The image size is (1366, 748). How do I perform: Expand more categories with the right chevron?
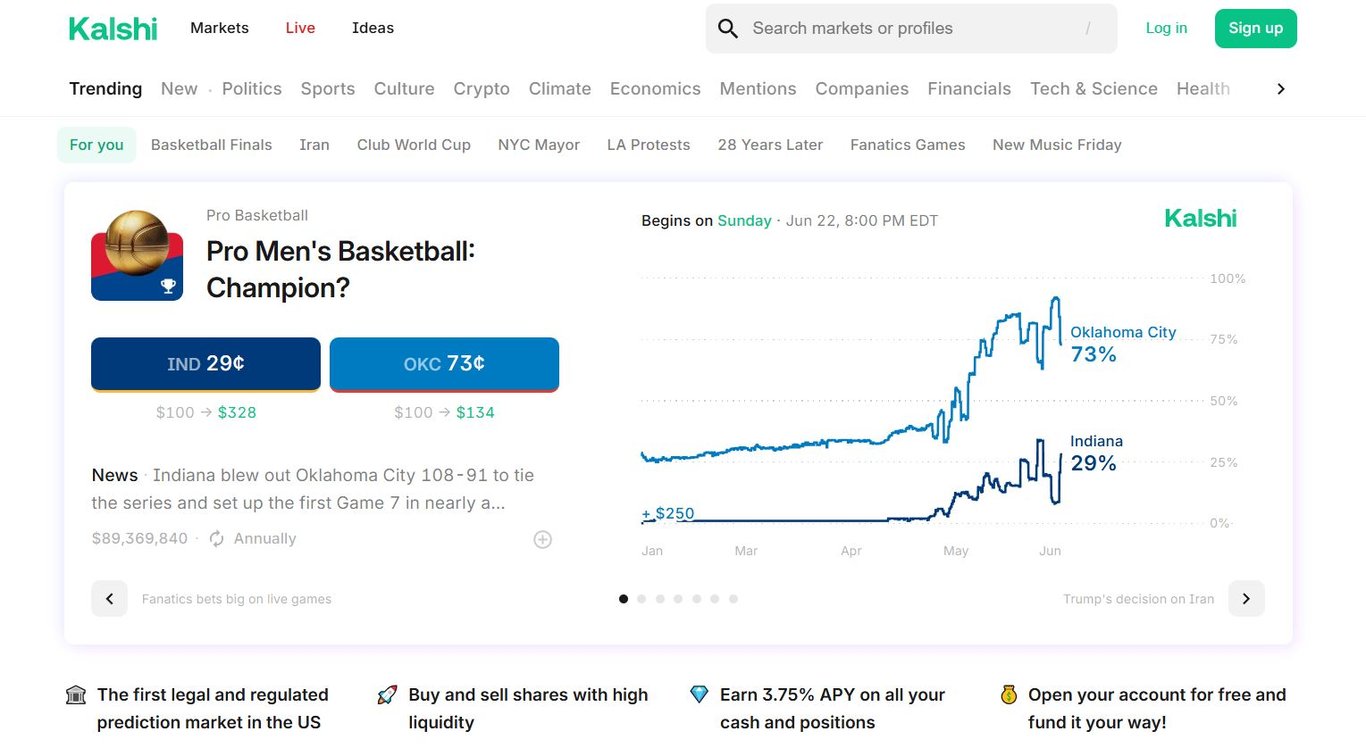pyautogui.click(x=1280, y=88)
